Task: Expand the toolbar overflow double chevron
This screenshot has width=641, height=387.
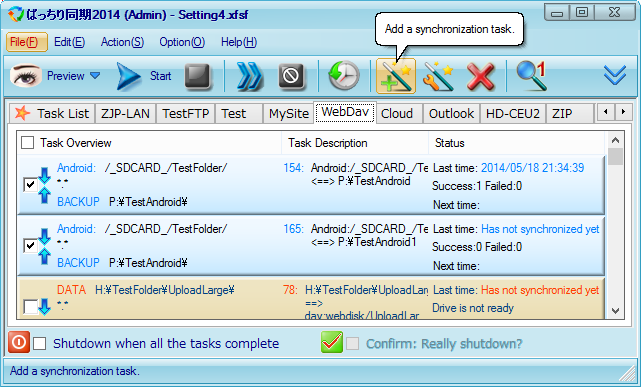Action: tap(615, 75)
